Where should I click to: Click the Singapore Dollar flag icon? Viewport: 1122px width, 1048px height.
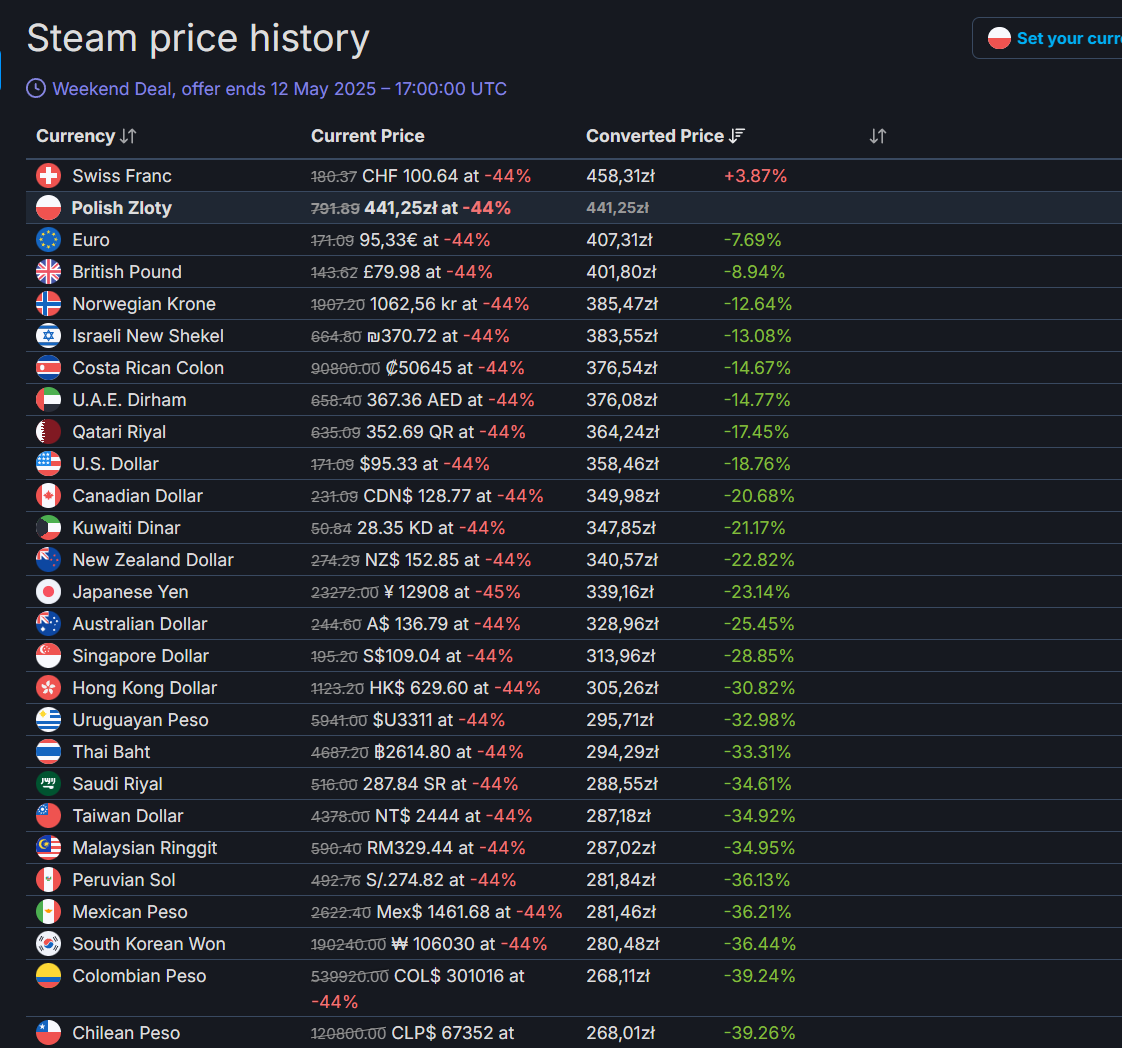tap(49, 656)
